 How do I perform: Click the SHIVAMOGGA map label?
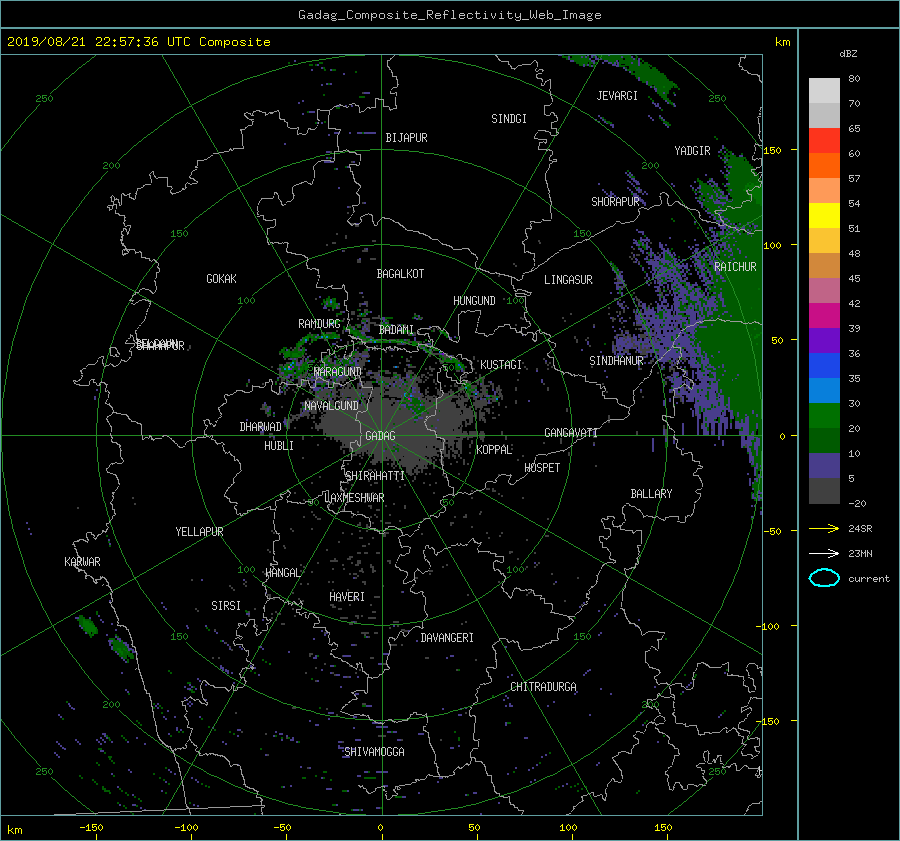click(374, 752)
